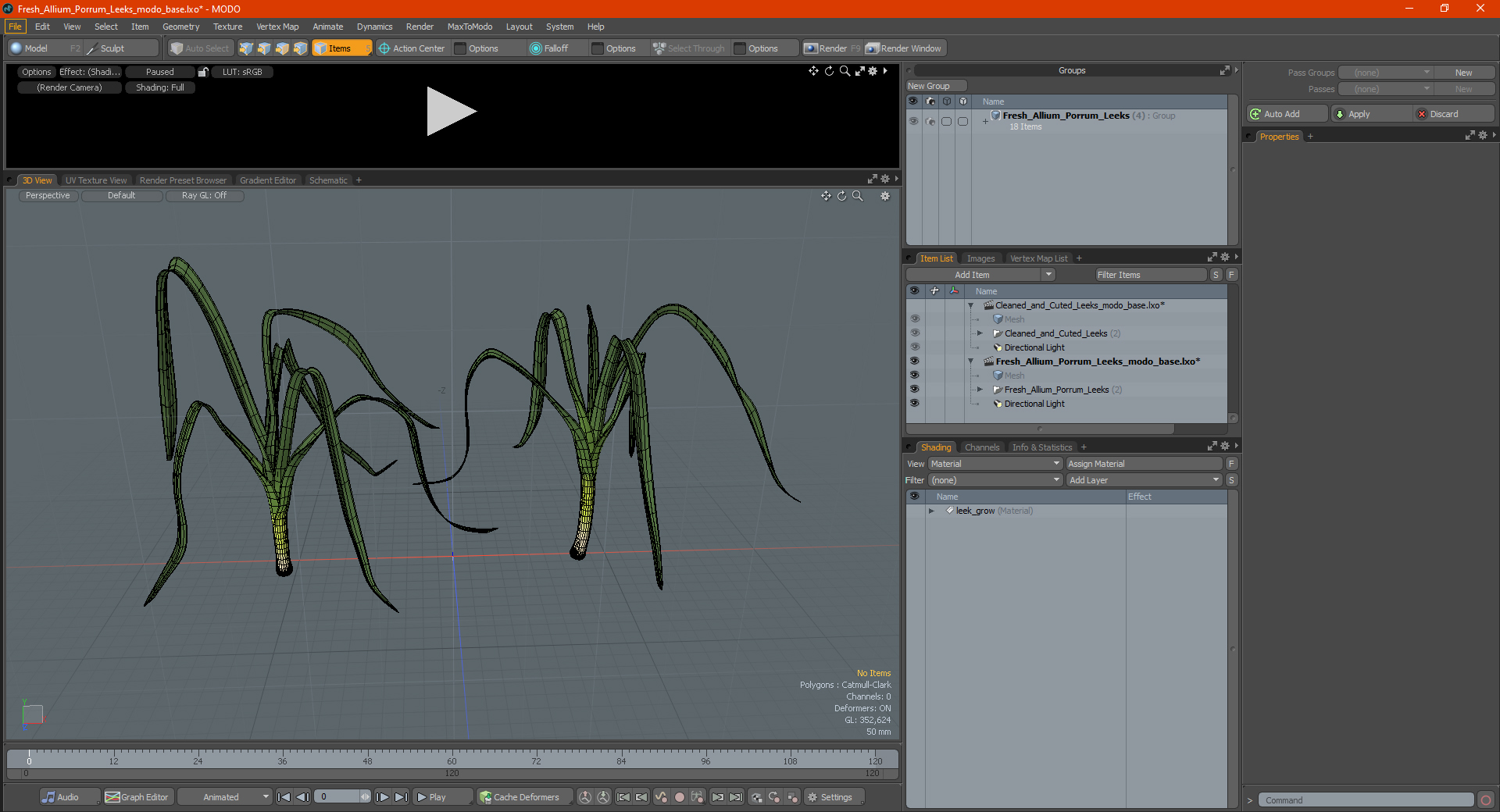
Task: Click preview pan/move icon
Action: [813, 71]
